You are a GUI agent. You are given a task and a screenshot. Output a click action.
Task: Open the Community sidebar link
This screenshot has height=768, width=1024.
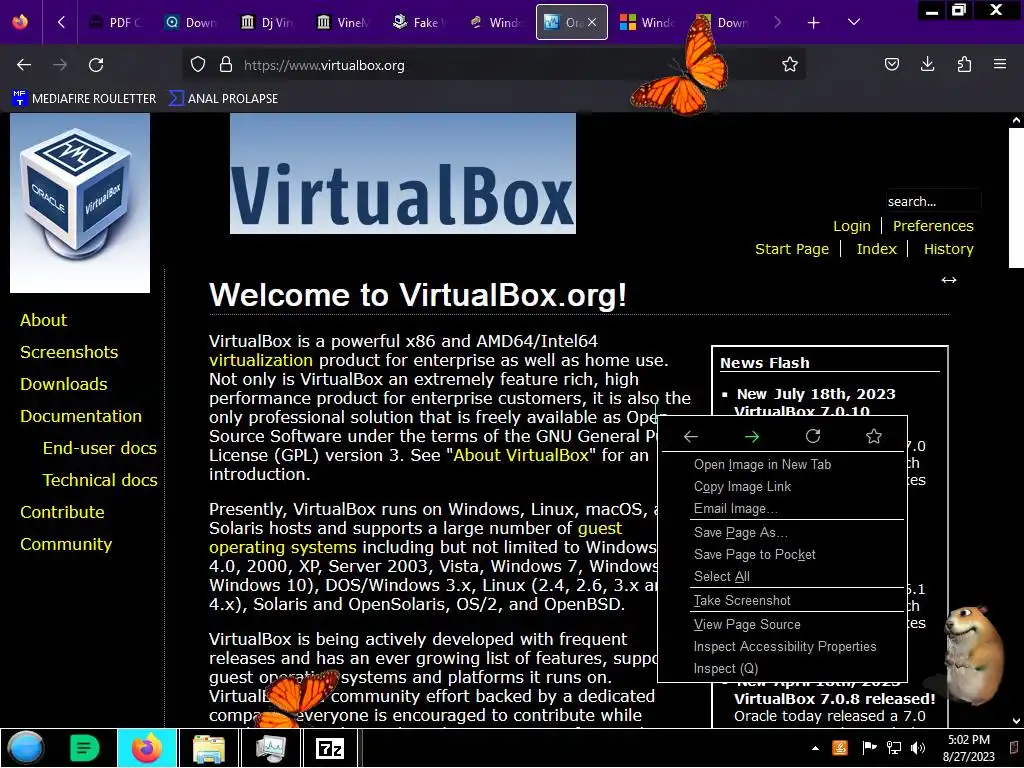tap(66, 544)
